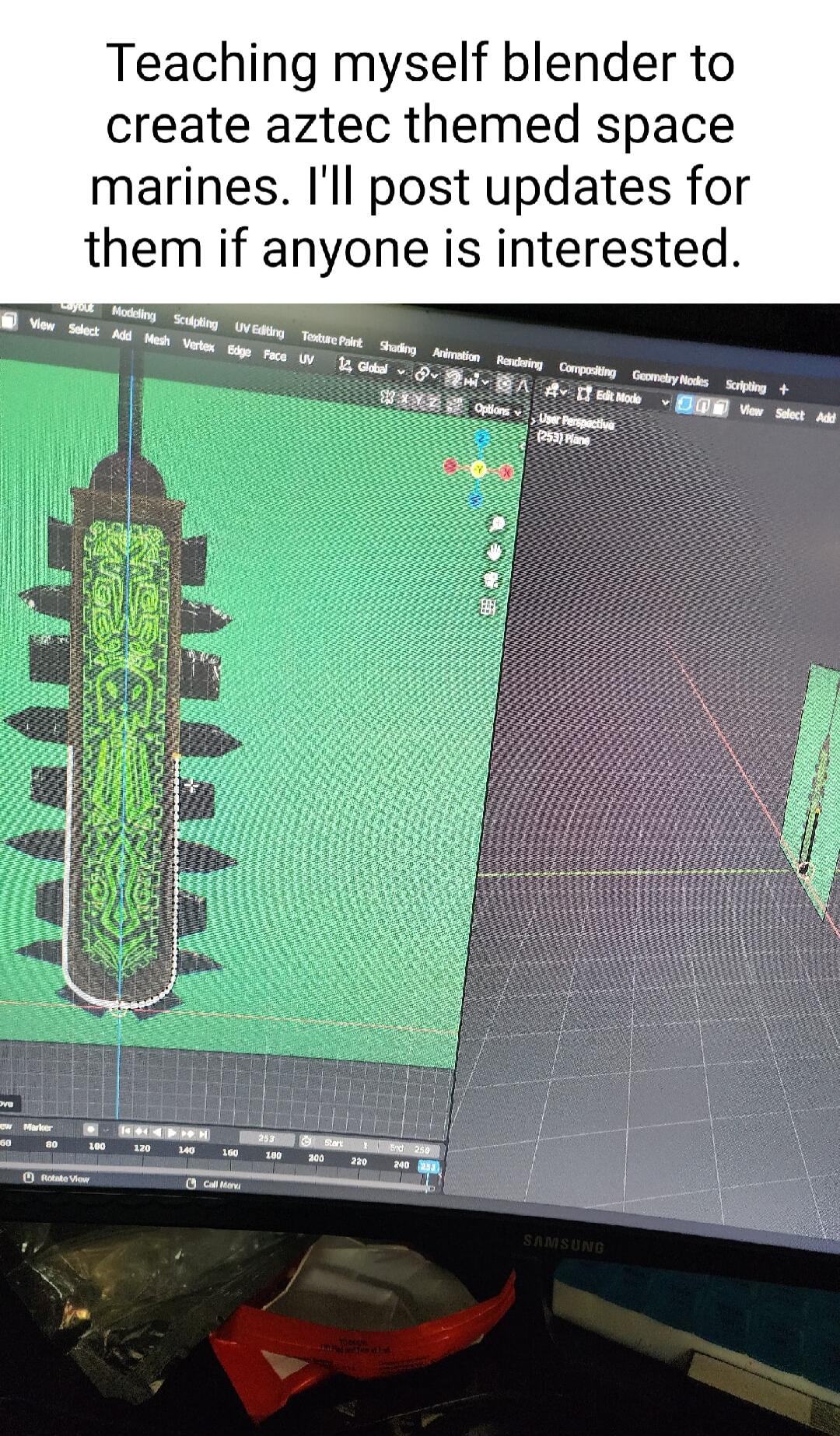Switch to the Geometry Nodes workspace
The height and width of the screenshot is (1436, 840).
[670, 380]
